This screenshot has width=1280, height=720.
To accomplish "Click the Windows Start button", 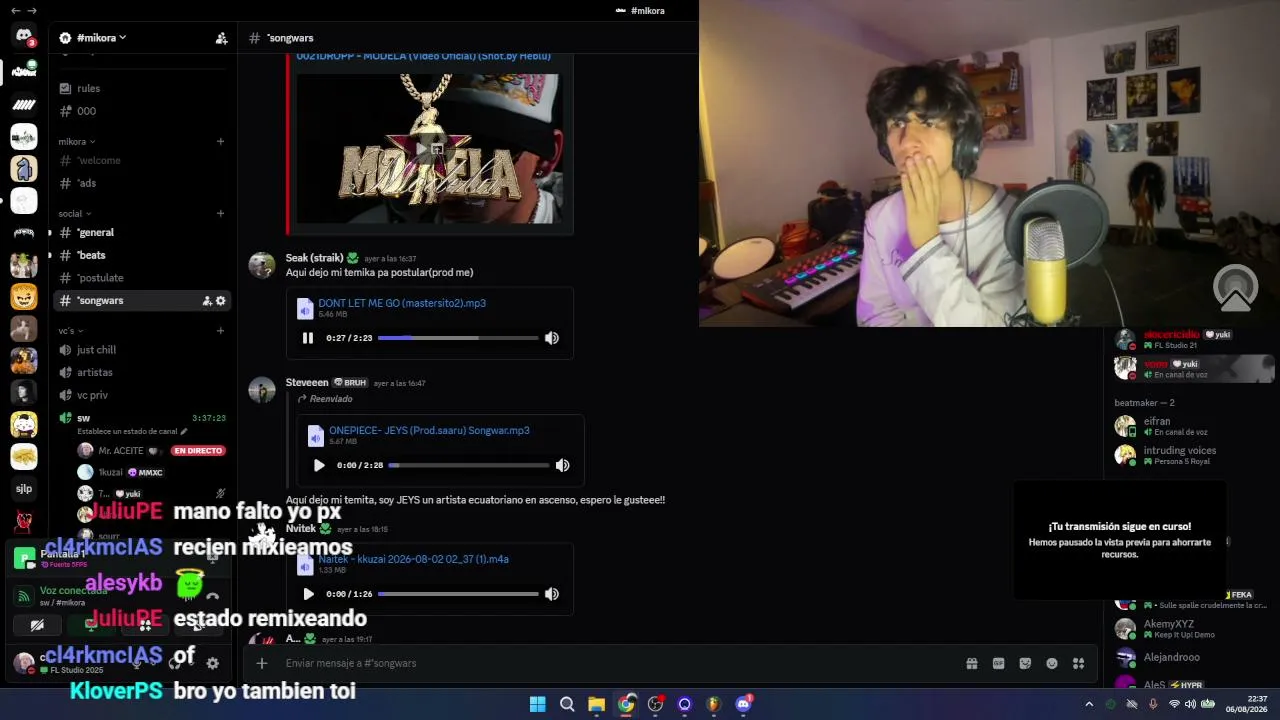I will click(537, 704).
